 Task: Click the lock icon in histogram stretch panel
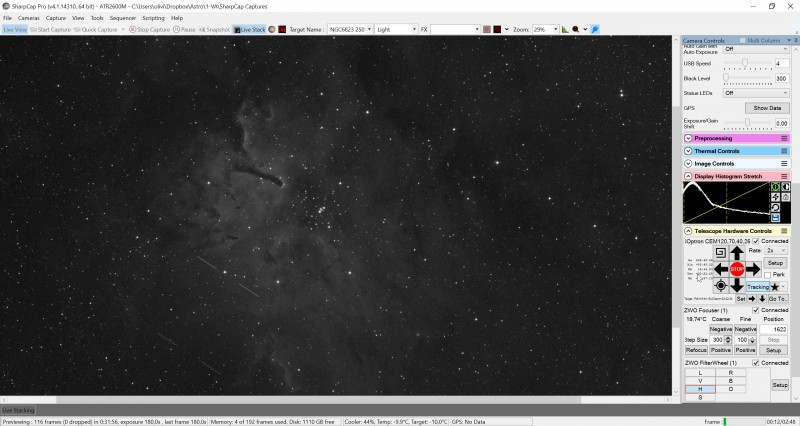[786, 197]
